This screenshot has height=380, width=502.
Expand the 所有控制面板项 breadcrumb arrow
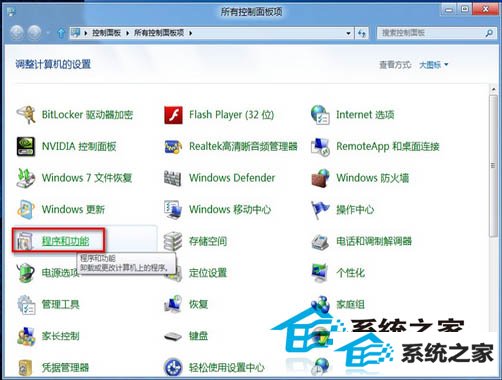(190, 33)
